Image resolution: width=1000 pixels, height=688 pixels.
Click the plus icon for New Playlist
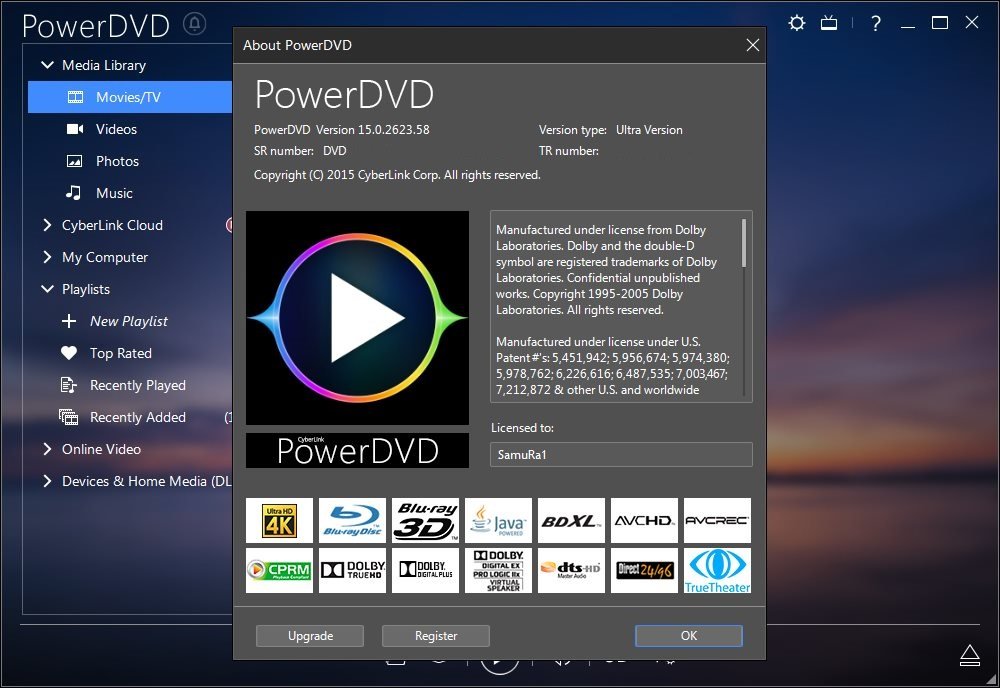(69, 321)
